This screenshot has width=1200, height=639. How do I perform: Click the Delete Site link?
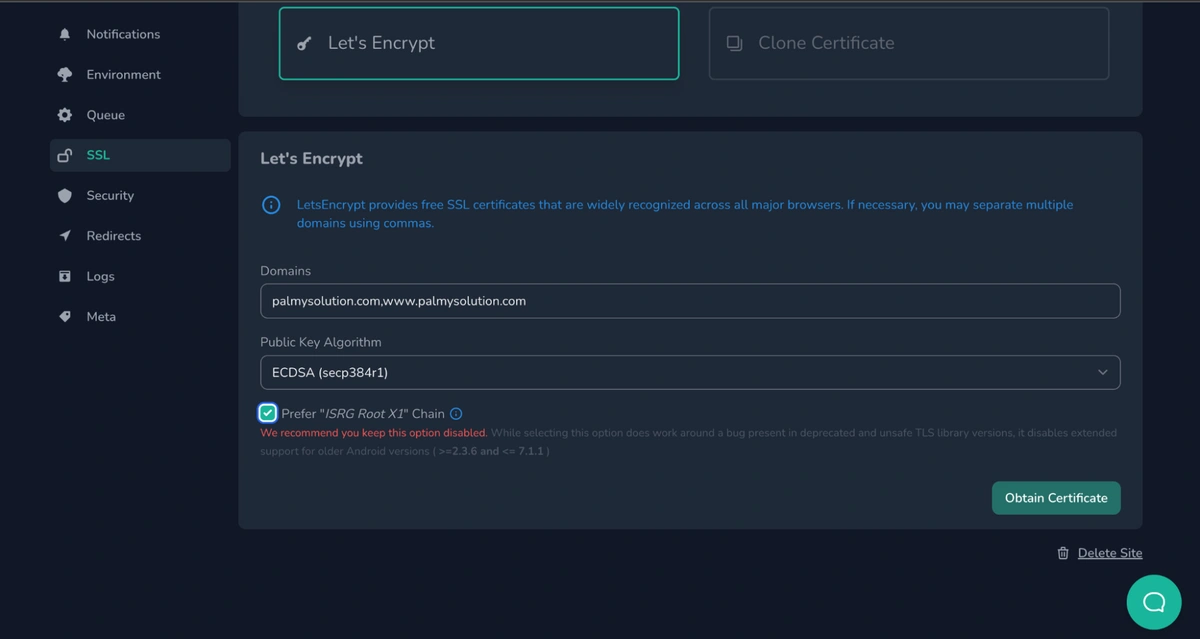tap(1110, 553)
